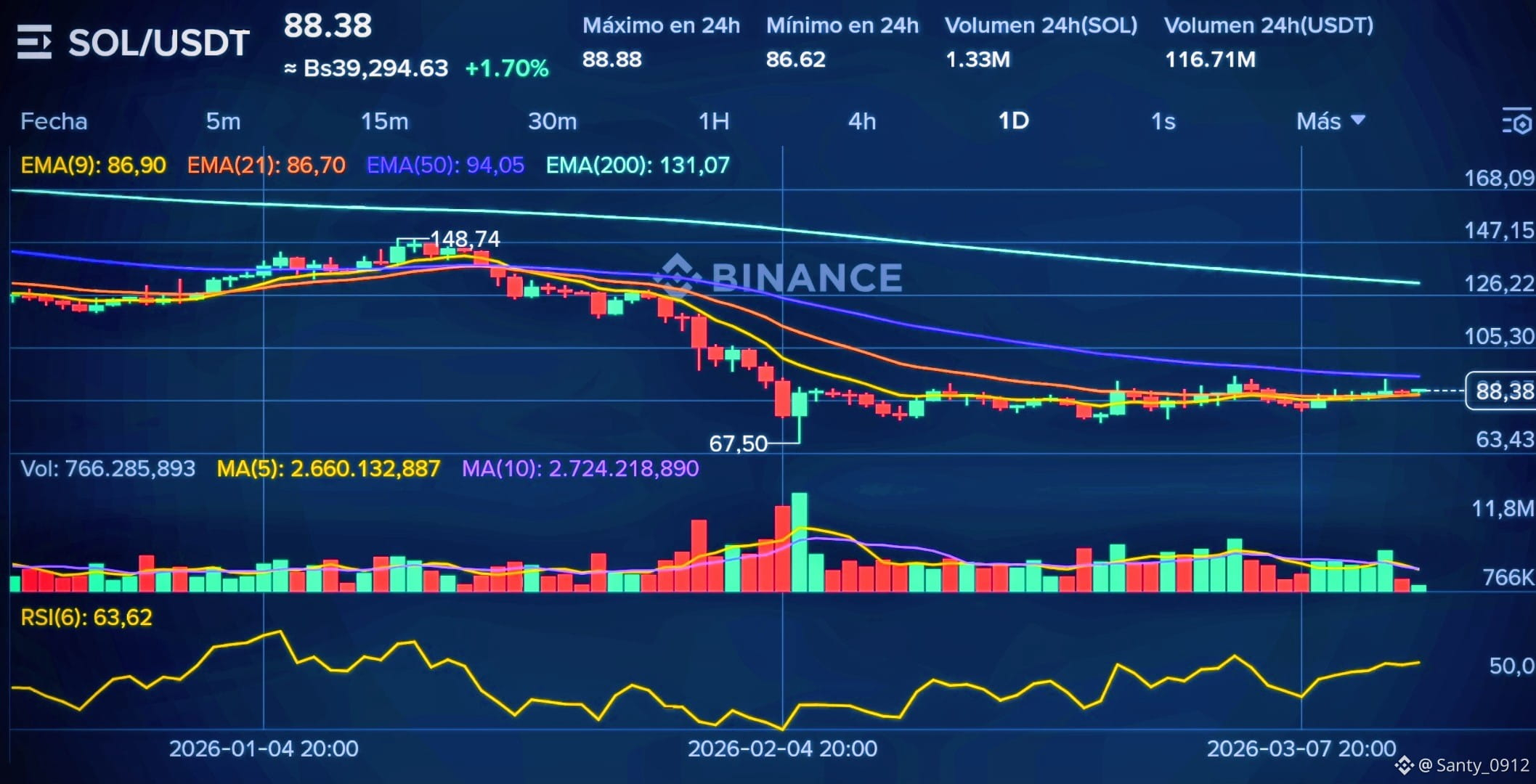The height and width of the screenshot is (784, 1536).
Task: Switch to the 1H timeframe
Action: 714,121
